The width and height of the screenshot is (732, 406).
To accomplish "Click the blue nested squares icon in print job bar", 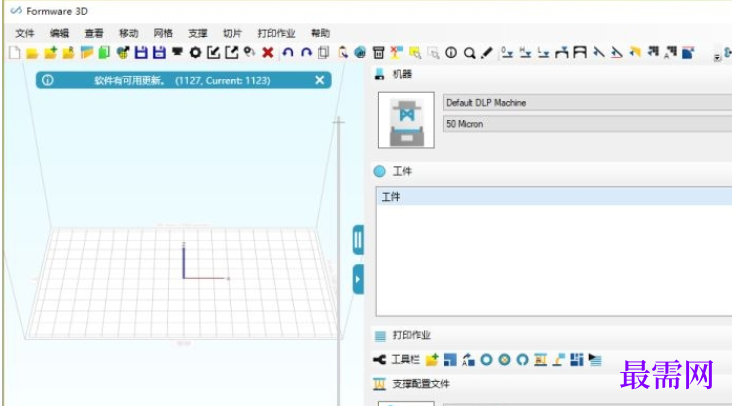I will pos(450,359).
